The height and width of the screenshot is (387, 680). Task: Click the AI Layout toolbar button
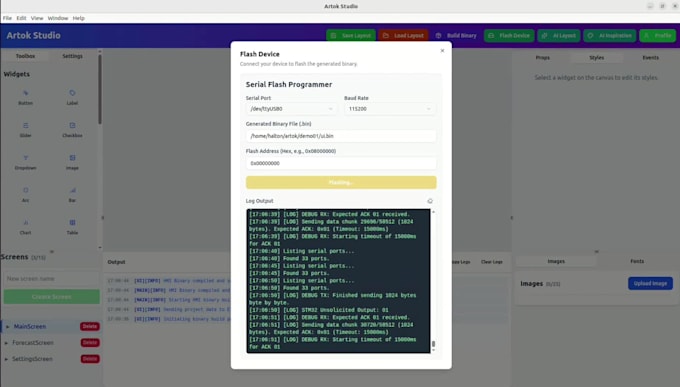pos(559,36)
